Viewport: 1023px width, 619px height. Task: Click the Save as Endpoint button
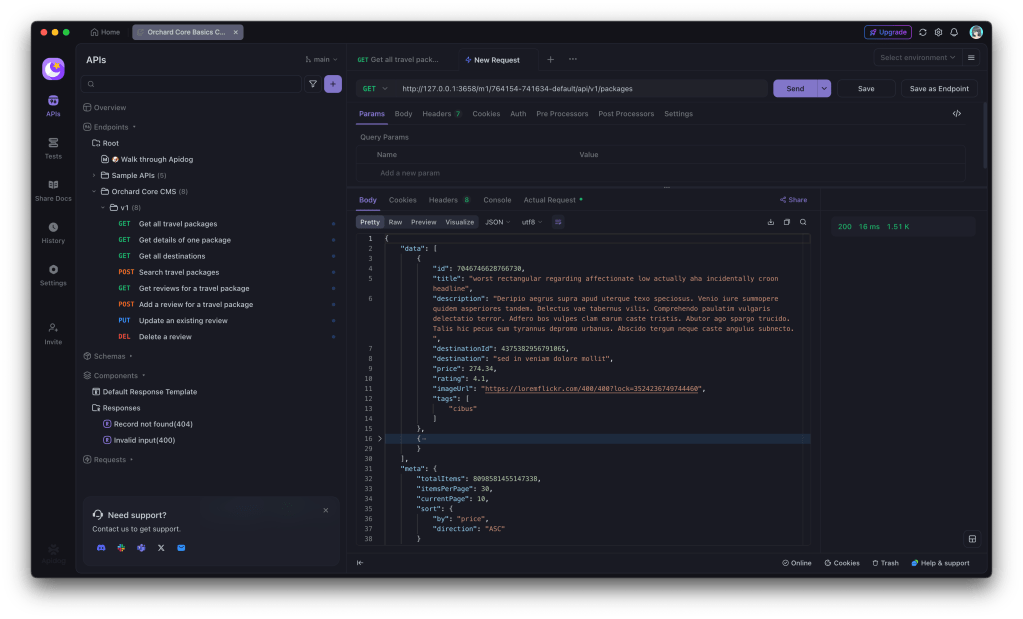[939, 88]
